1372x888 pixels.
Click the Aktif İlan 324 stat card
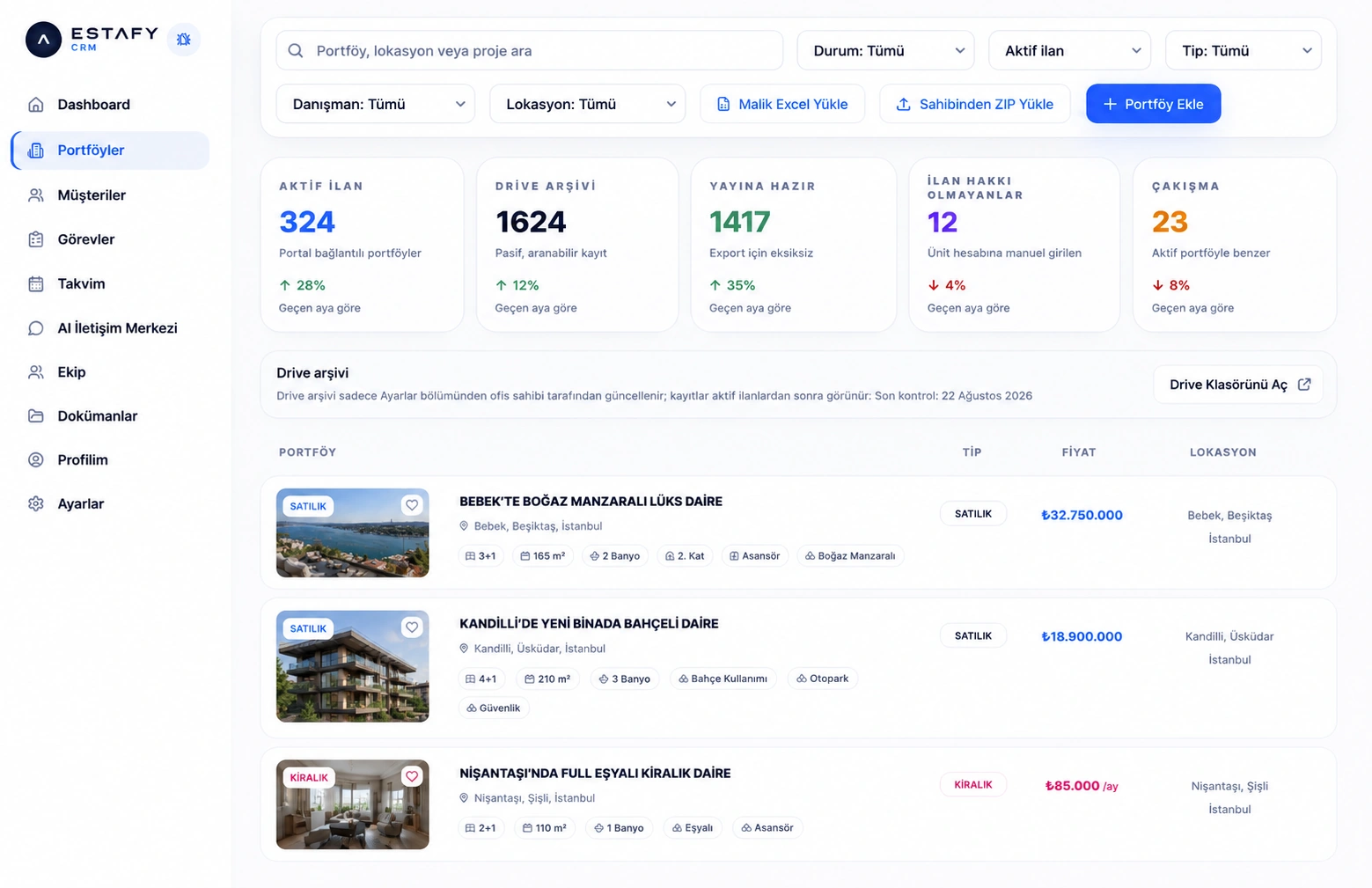tap(363, 245)
